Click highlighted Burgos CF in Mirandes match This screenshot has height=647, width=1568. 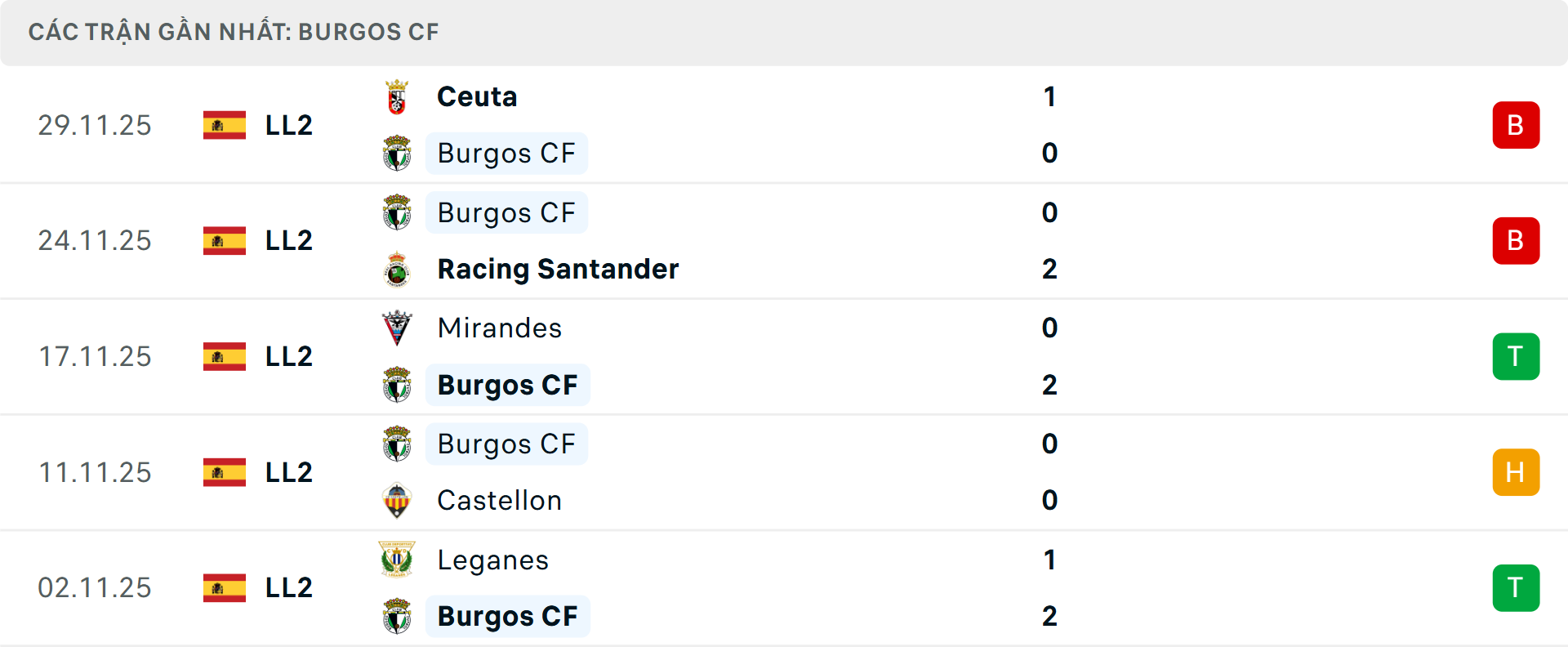507,385
